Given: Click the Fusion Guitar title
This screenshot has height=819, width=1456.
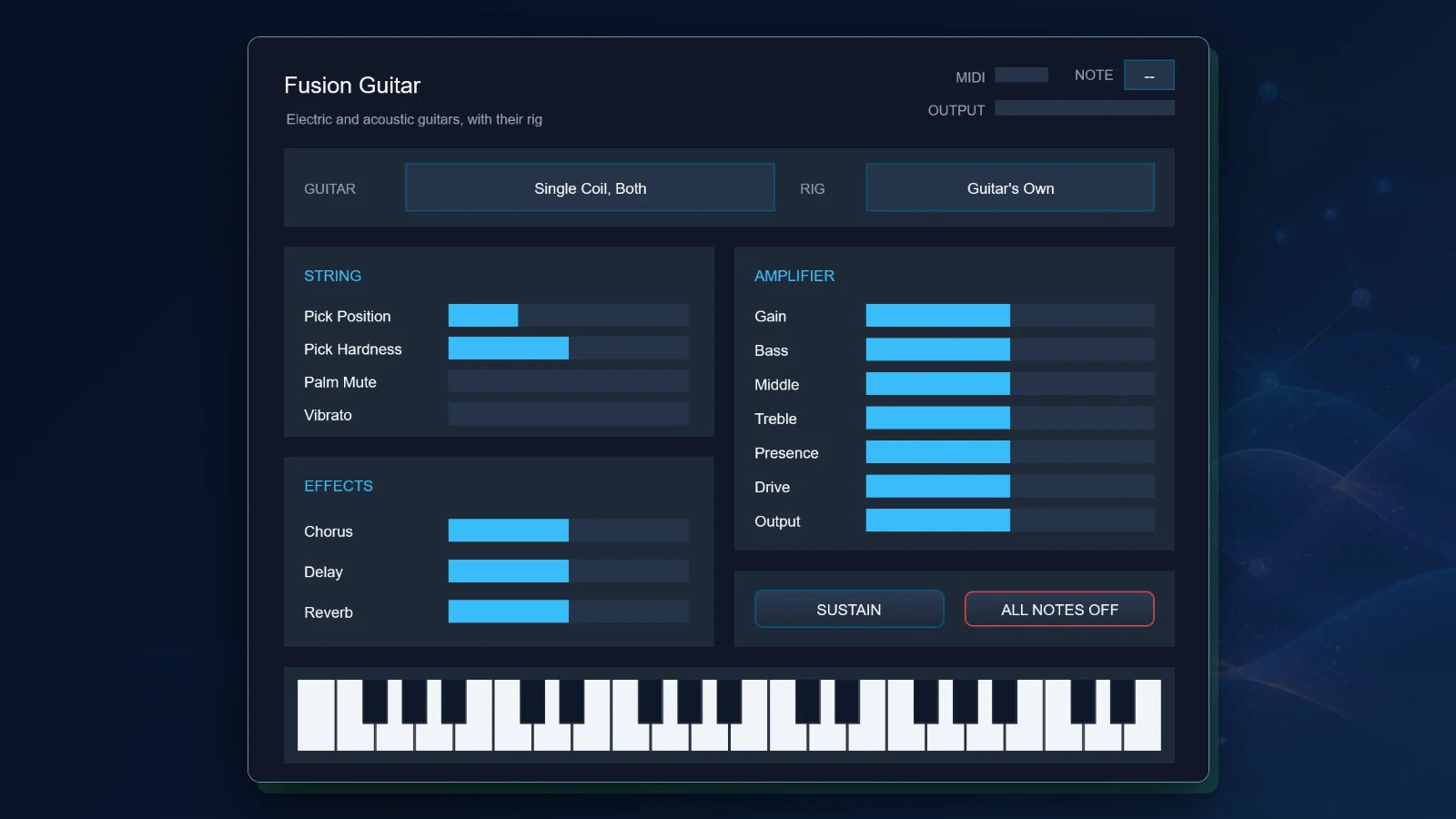Looking at the screenshot, I should tap(352, 86).
